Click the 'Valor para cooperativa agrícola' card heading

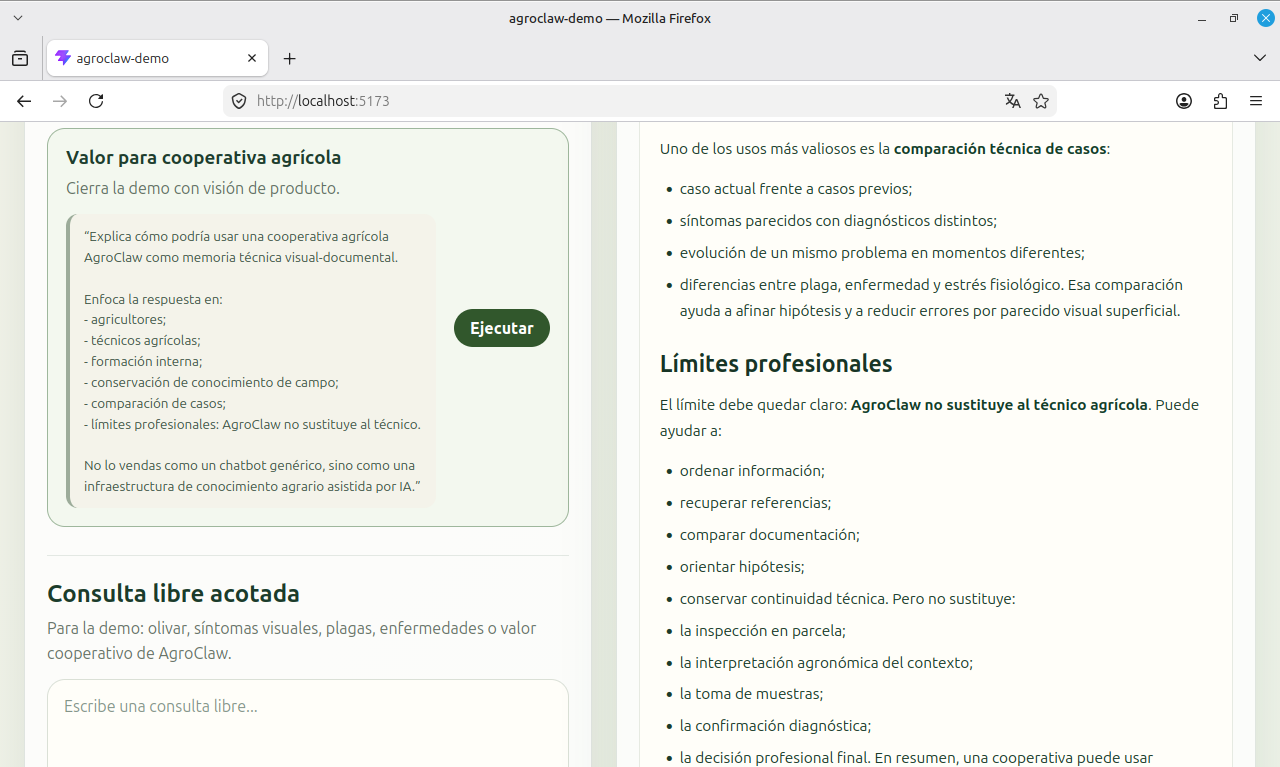click(204, 157)
